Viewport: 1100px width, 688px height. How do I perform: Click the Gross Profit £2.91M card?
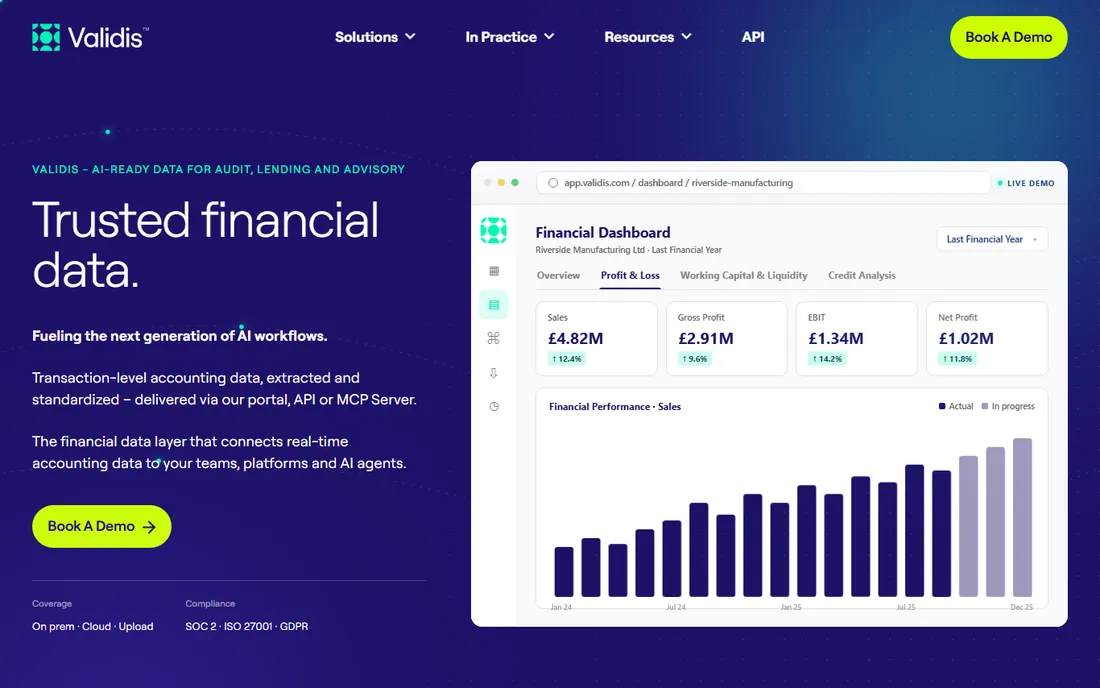coord(726,339)
